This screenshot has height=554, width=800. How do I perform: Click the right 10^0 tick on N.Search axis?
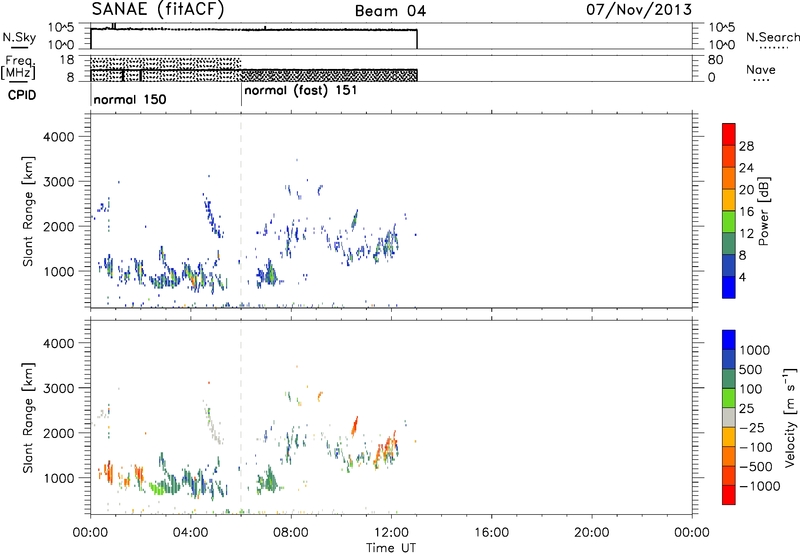[722, 45]
